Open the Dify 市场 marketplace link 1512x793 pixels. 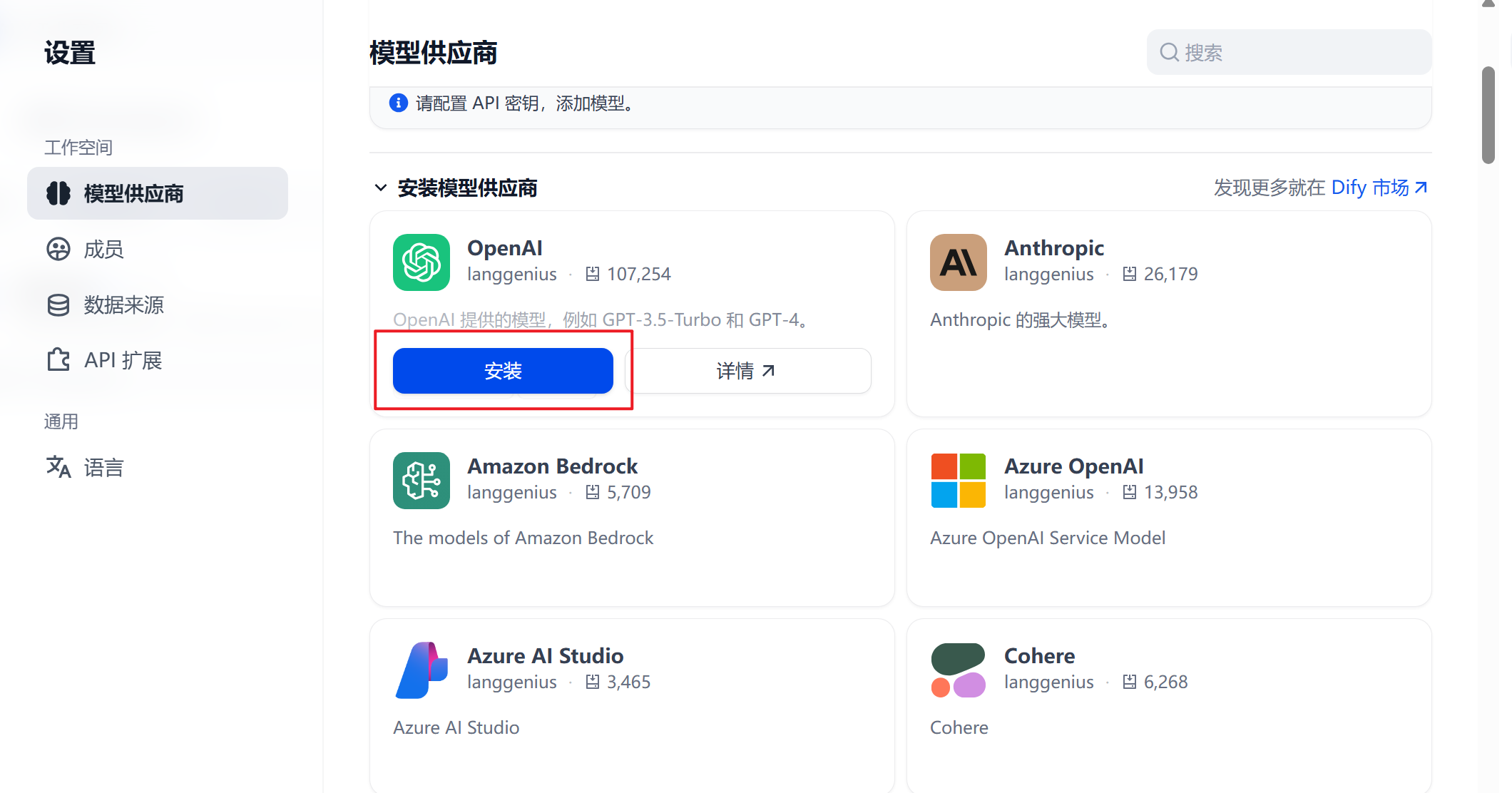pos(1379,188)
